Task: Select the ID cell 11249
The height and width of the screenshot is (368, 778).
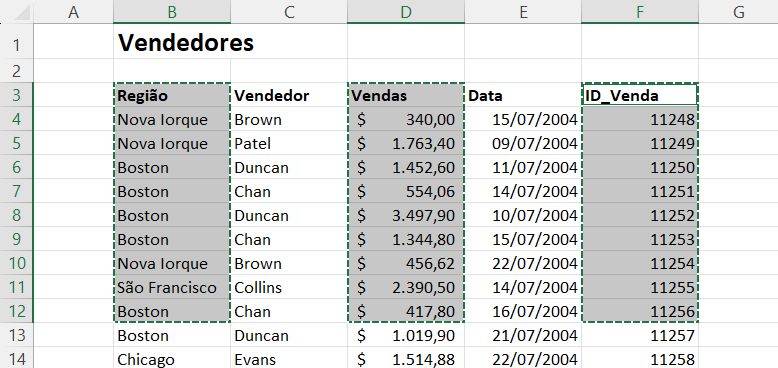Action: point(640,143)
